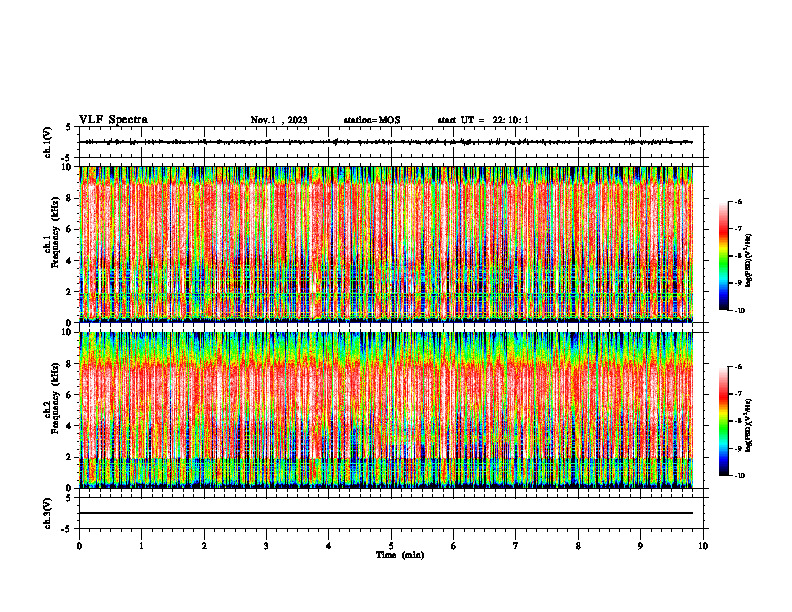Click the time axis tick label "6"

pyautogui.click(x=454, y=546)
